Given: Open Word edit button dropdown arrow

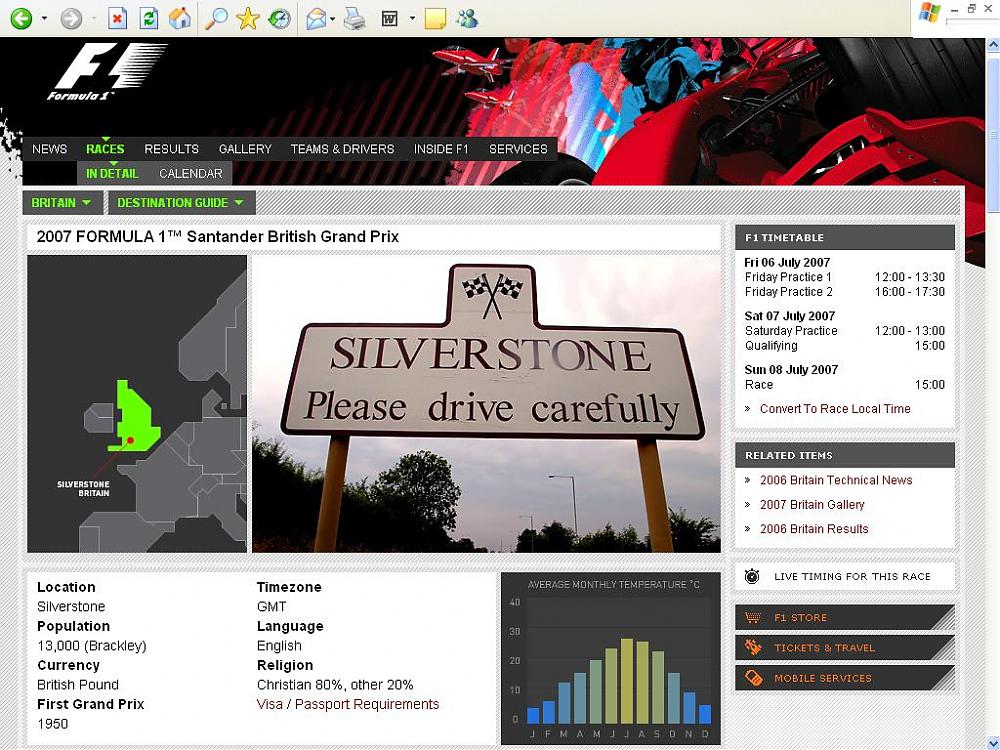Looking at the screenshot, I should point(412,19).
